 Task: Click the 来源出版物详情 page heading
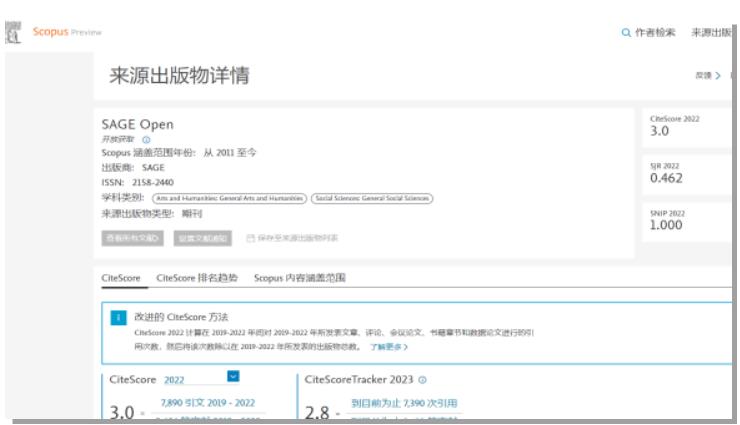(x=179, y=75)
